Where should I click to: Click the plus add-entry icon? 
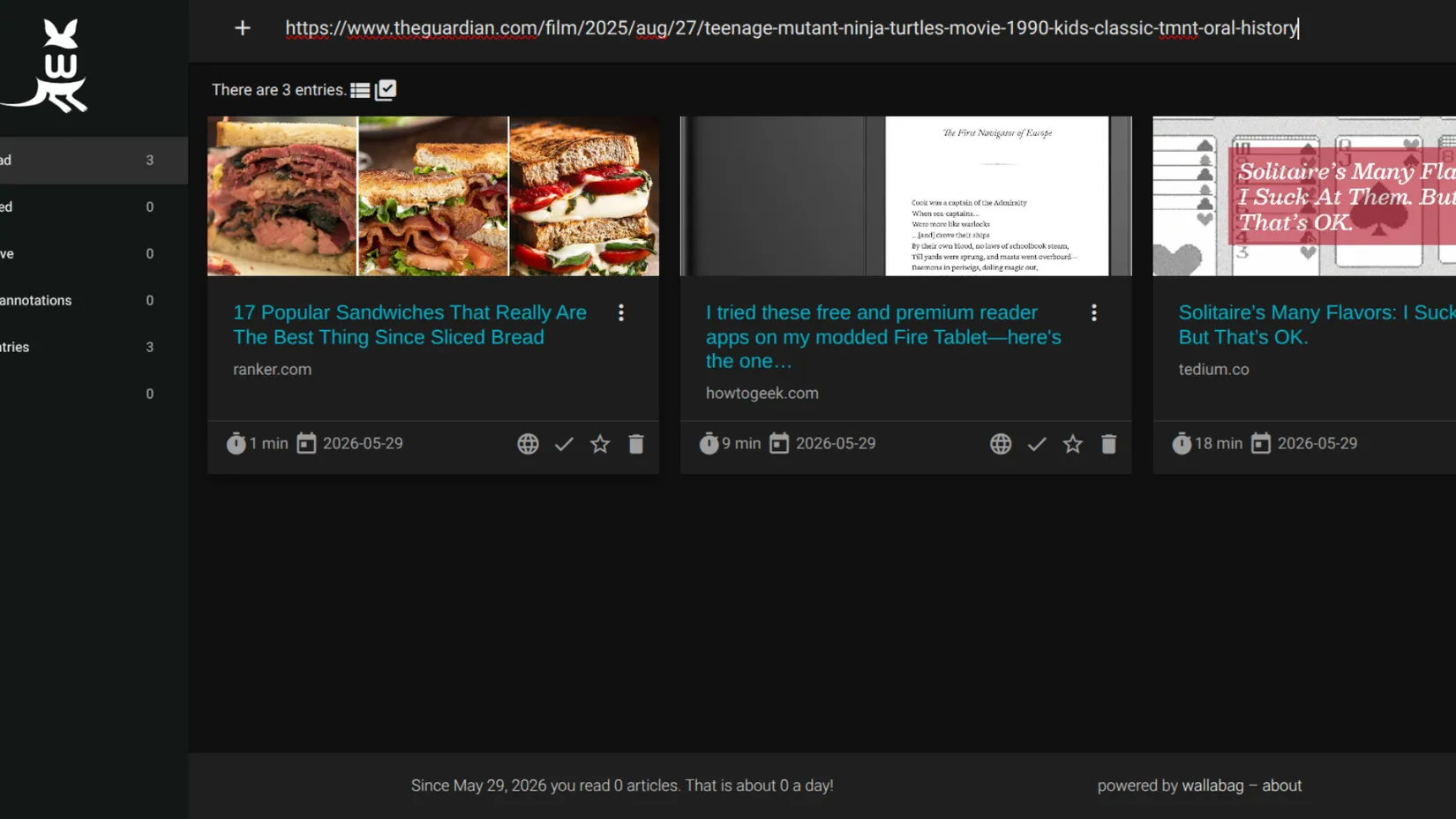(243, 28)
